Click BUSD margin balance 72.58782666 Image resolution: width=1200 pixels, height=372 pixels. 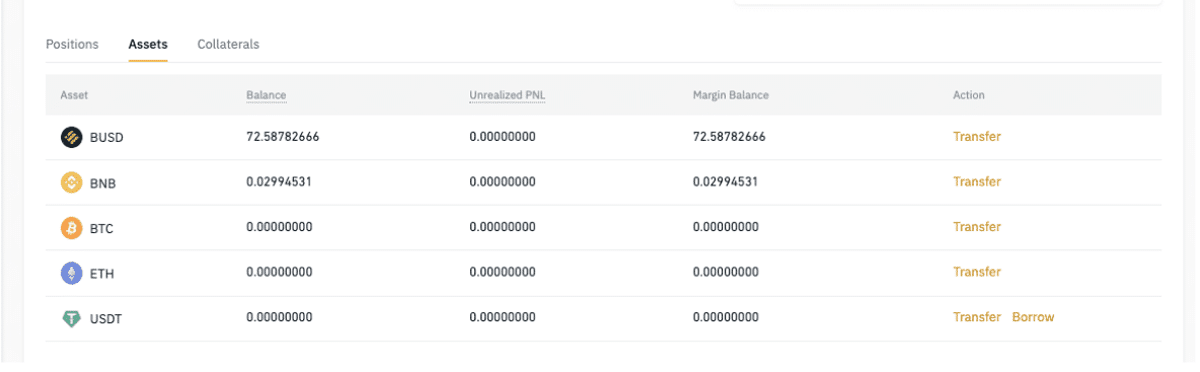click(x=729, y=137)
